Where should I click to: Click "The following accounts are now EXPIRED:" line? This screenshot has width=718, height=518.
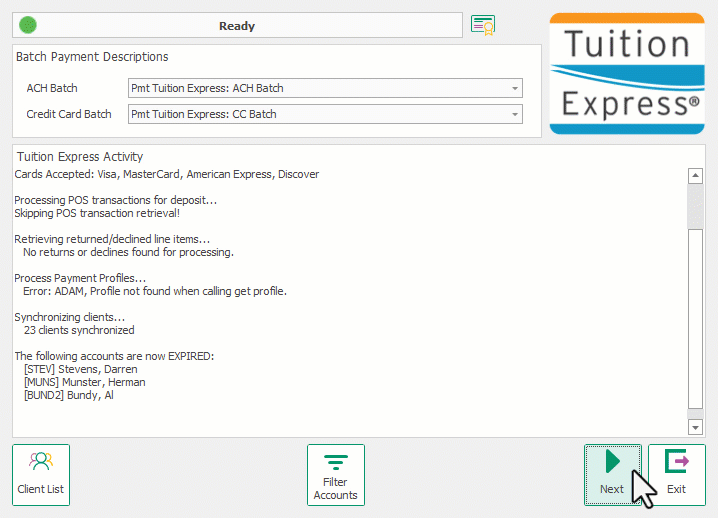114,356
